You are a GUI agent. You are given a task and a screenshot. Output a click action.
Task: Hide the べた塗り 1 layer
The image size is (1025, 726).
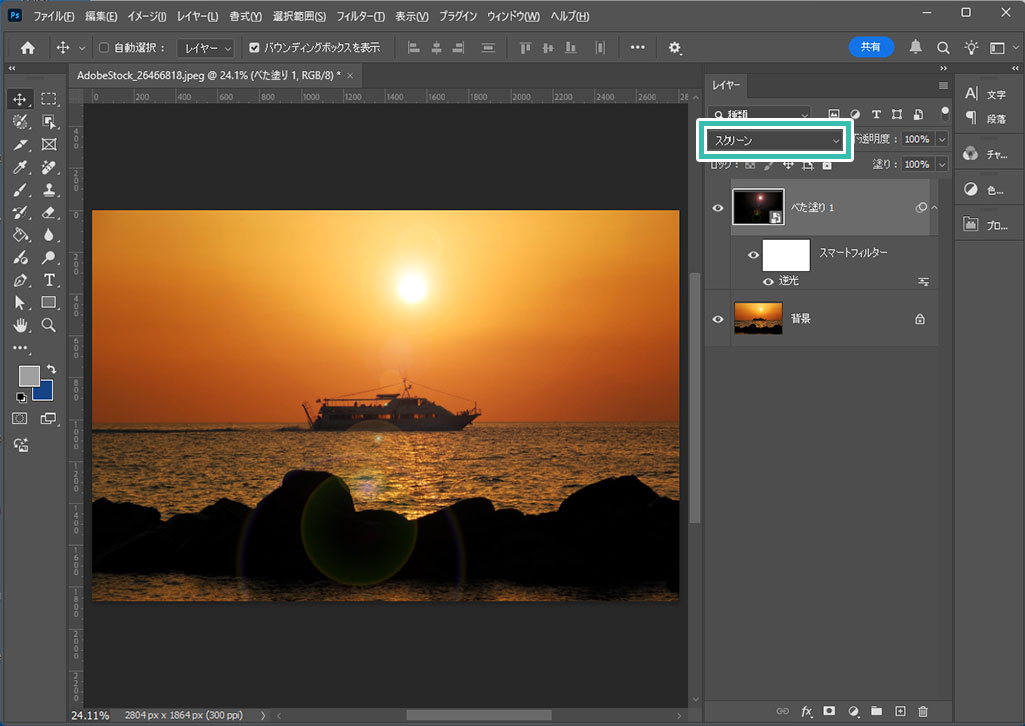coord(717,207)
